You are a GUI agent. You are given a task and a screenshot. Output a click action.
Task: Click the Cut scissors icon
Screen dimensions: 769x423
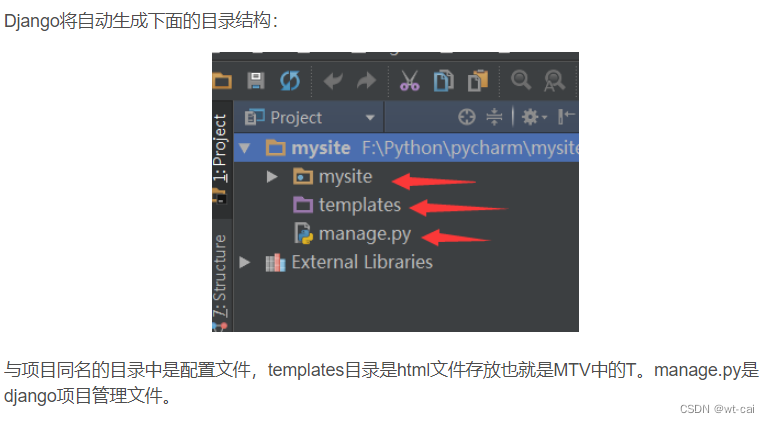[410, 80]
